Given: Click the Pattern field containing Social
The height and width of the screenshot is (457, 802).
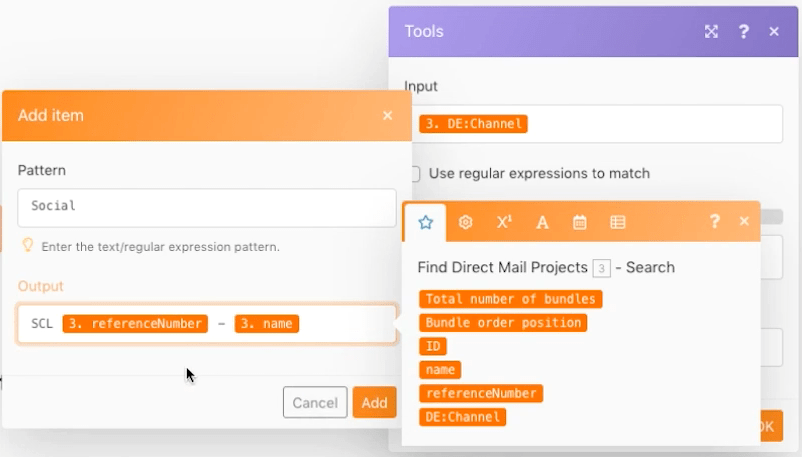Looking at the screenshot, I should pyautogui.click(x=207, y=208).
